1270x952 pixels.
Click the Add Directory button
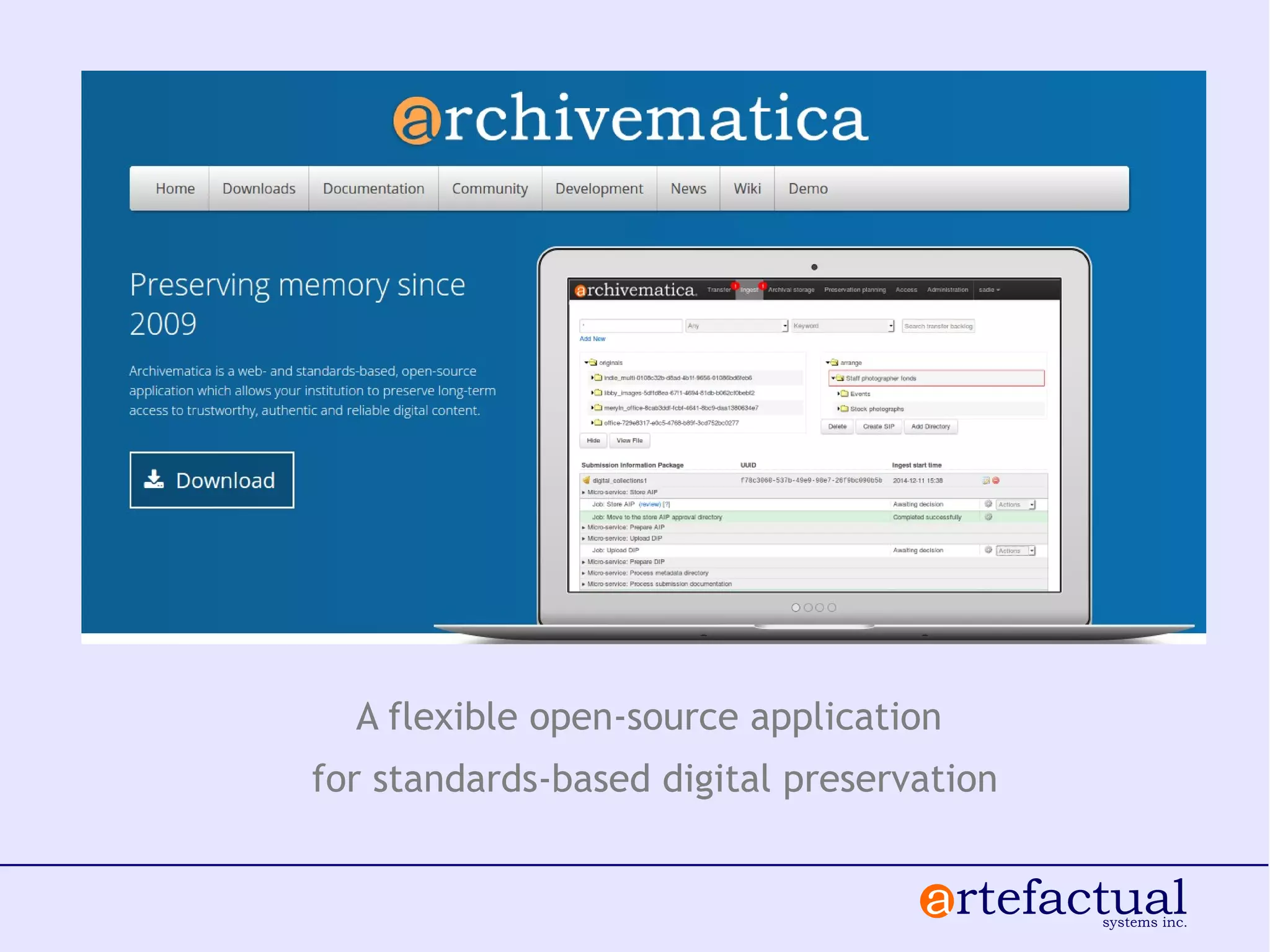click(930, 426)
